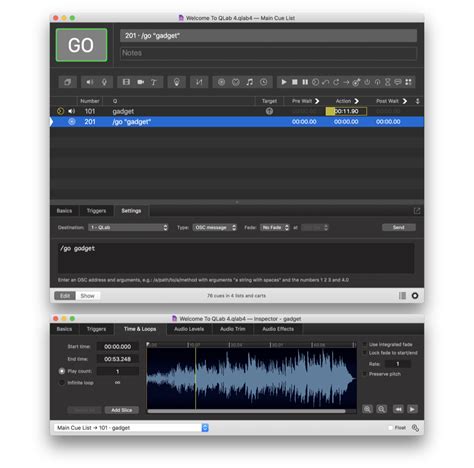The width and height of the screenshot is (474, 468).
Task: Expand the Post Wait column chevron
Action: coord(405,101)
